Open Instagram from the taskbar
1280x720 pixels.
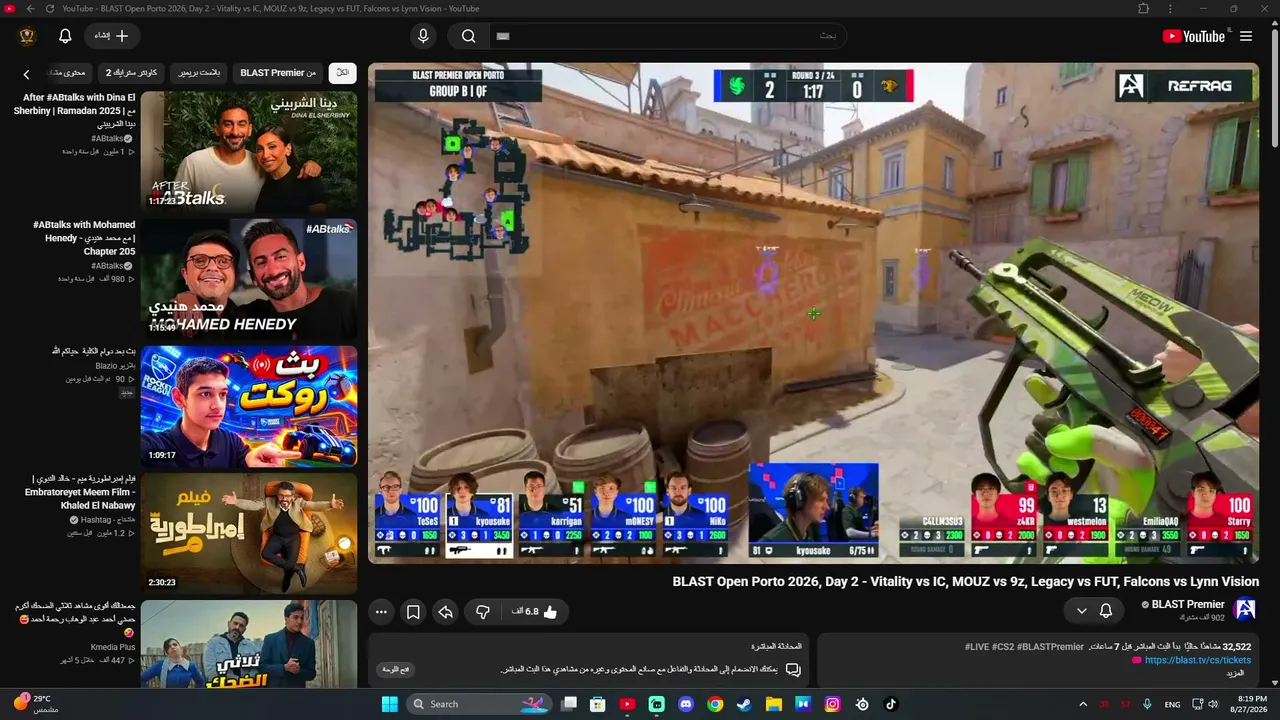tap(832, 704)
